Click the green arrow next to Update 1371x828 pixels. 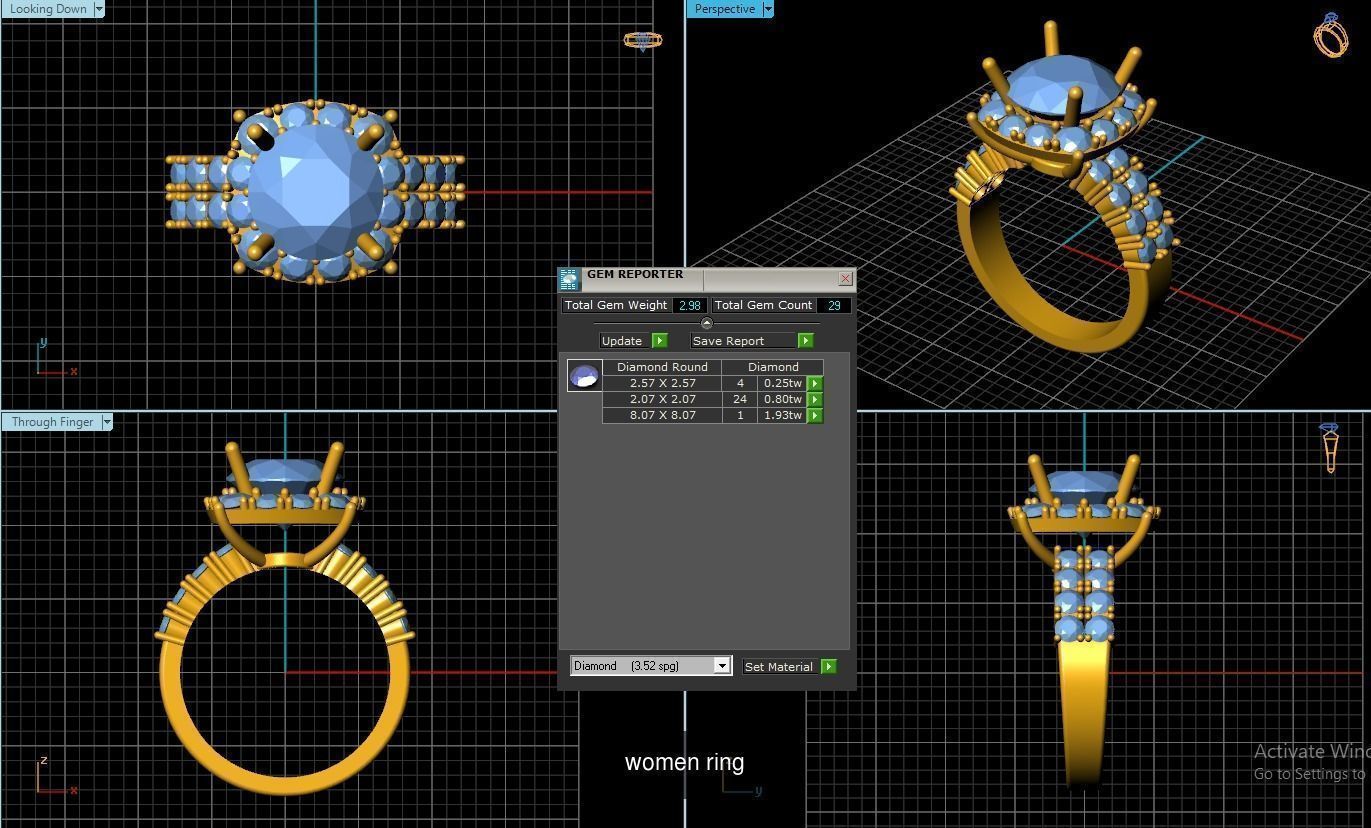[x=660, y=341]
